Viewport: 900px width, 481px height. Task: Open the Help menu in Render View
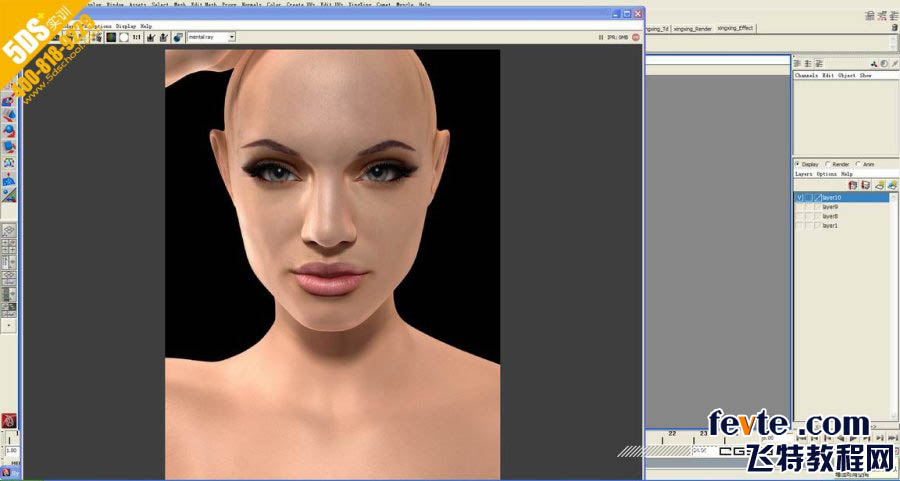[146, 26]
